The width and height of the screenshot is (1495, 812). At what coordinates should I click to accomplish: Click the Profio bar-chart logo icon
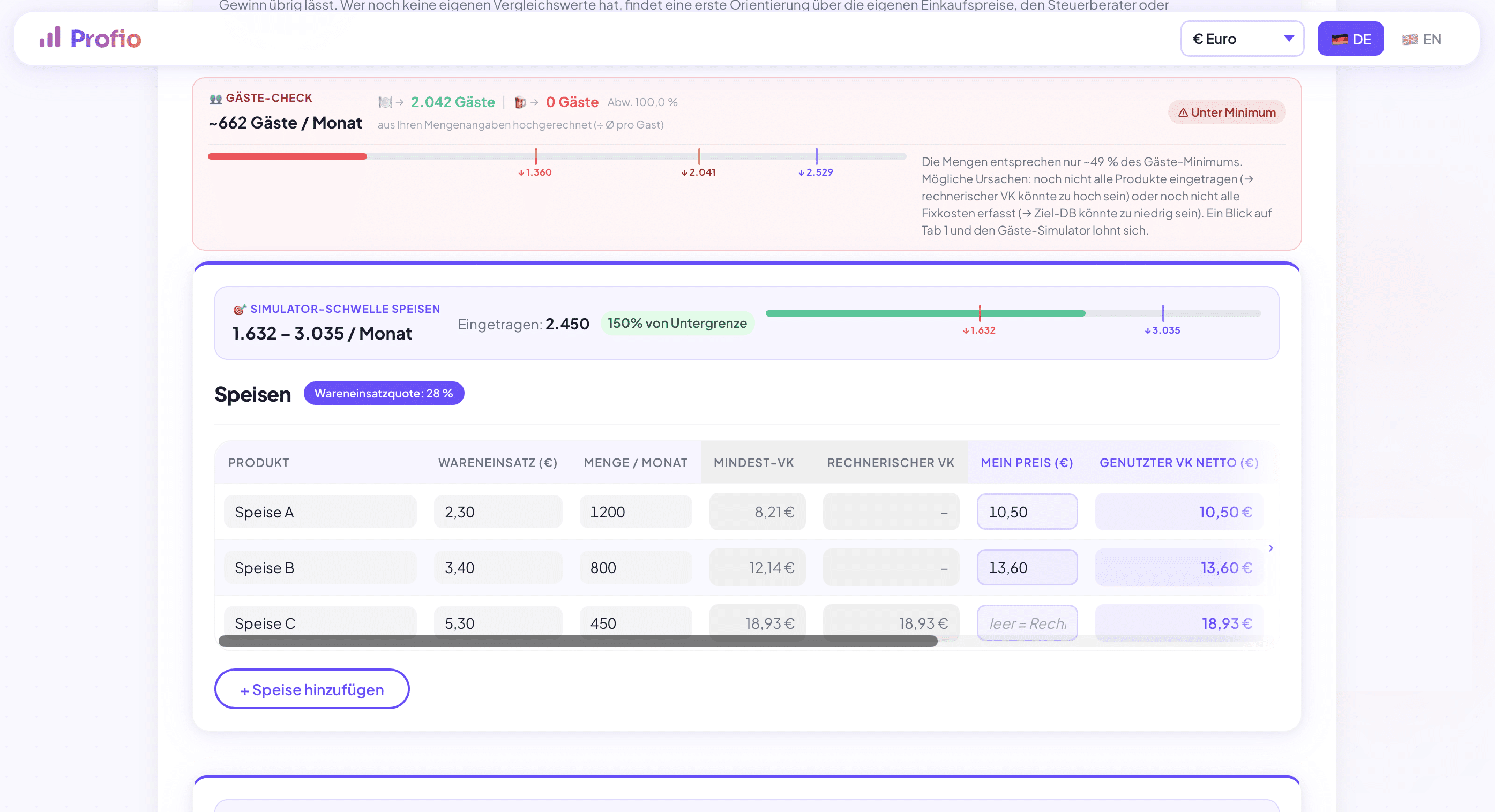(50, 37)
